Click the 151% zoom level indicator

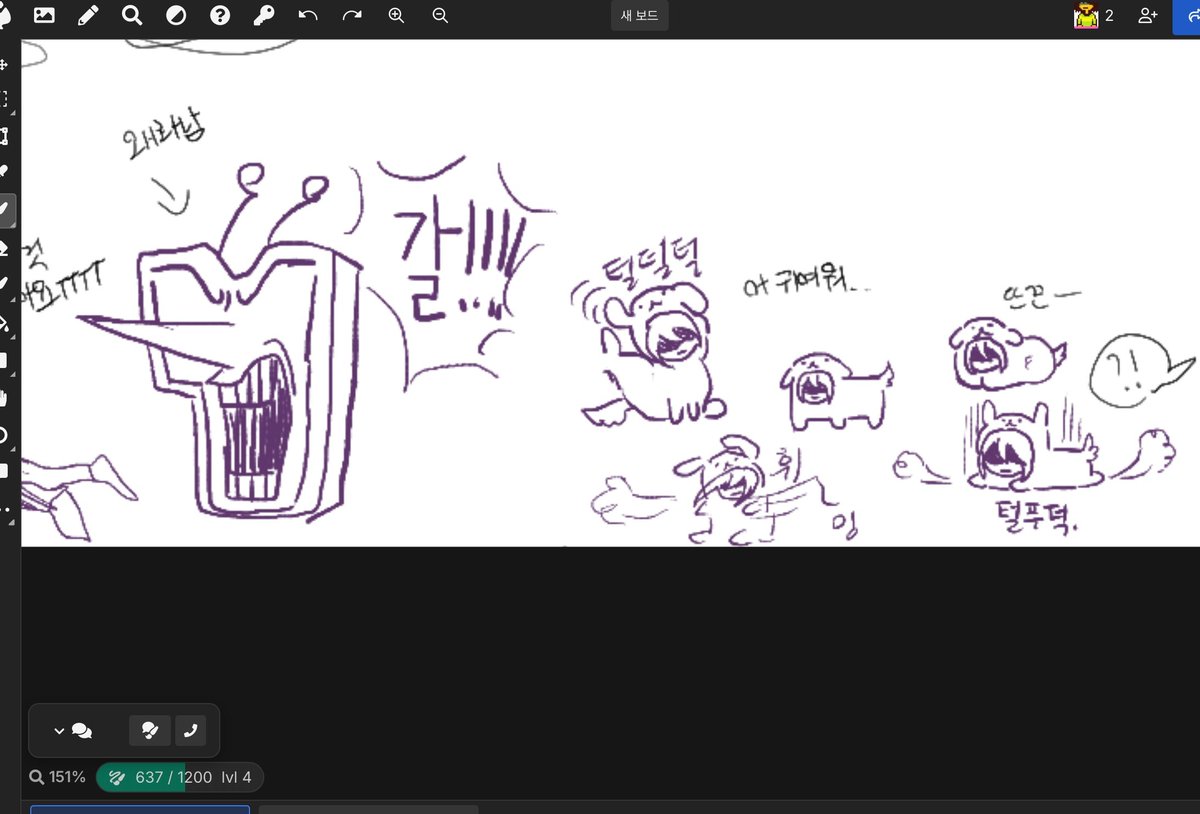click(57, 777)
